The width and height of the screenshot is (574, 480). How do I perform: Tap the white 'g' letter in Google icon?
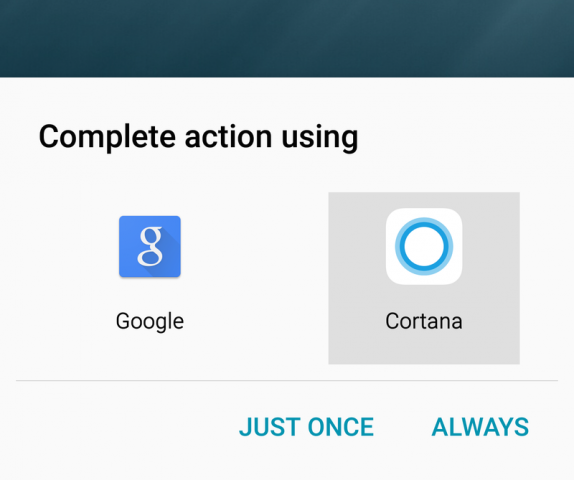point(150,246)
